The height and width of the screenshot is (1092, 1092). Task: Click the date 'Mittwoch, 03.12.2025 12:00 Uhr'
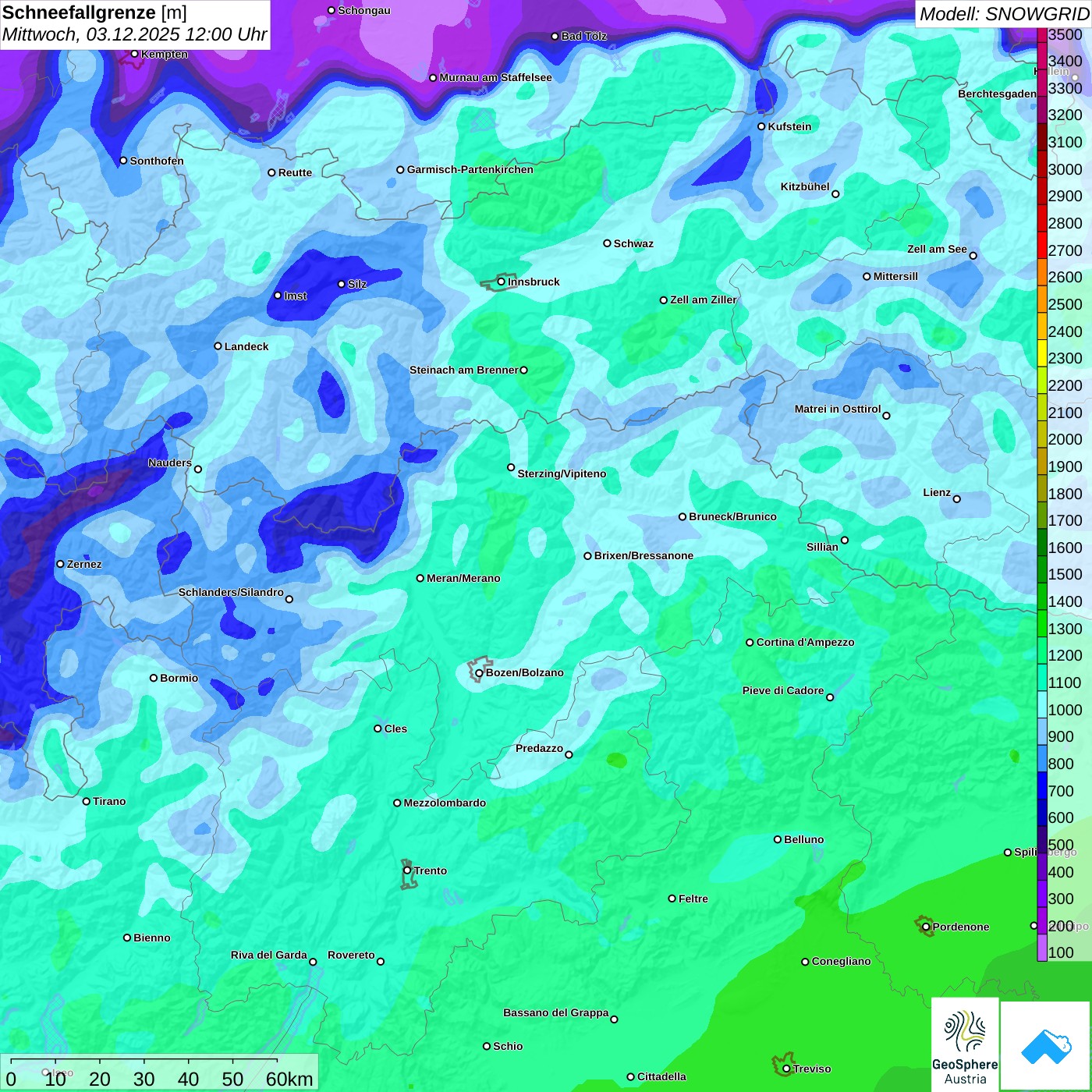(x=135, y=34)
